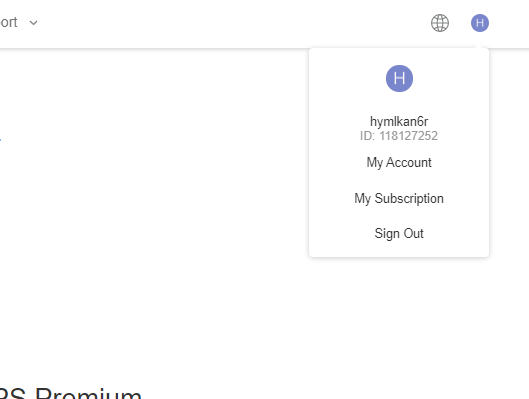
Task: Click the partially visible Premium heading at bottom
Action: 71,394
